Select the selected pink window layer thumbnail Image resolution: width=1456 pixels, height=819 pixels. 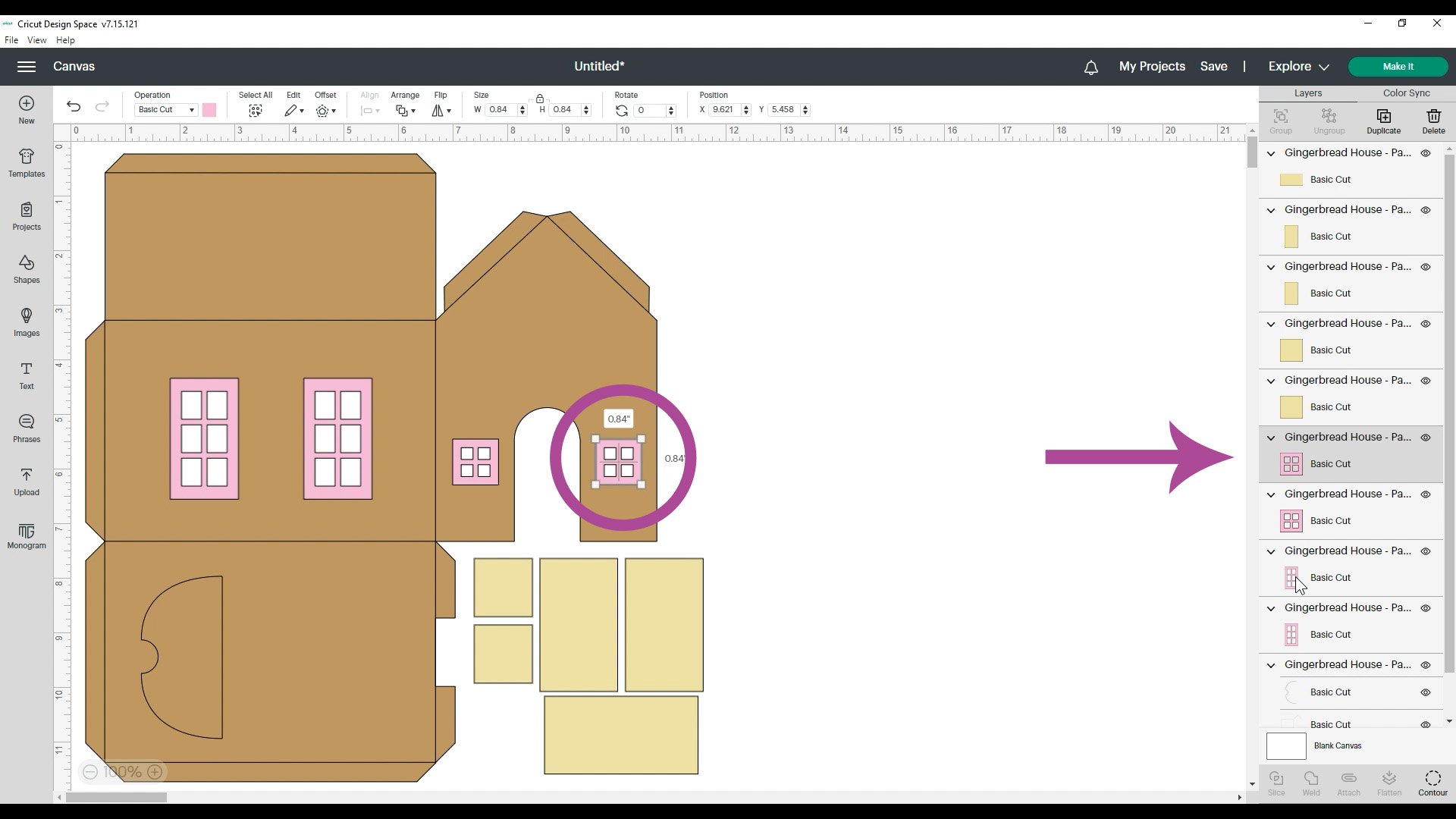[1291, 464]
